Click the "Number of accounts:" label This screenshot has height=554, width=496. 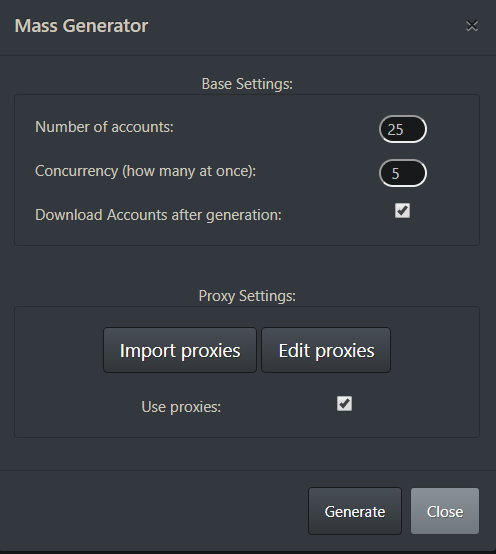pyautogui.click(x=104, y=127)
